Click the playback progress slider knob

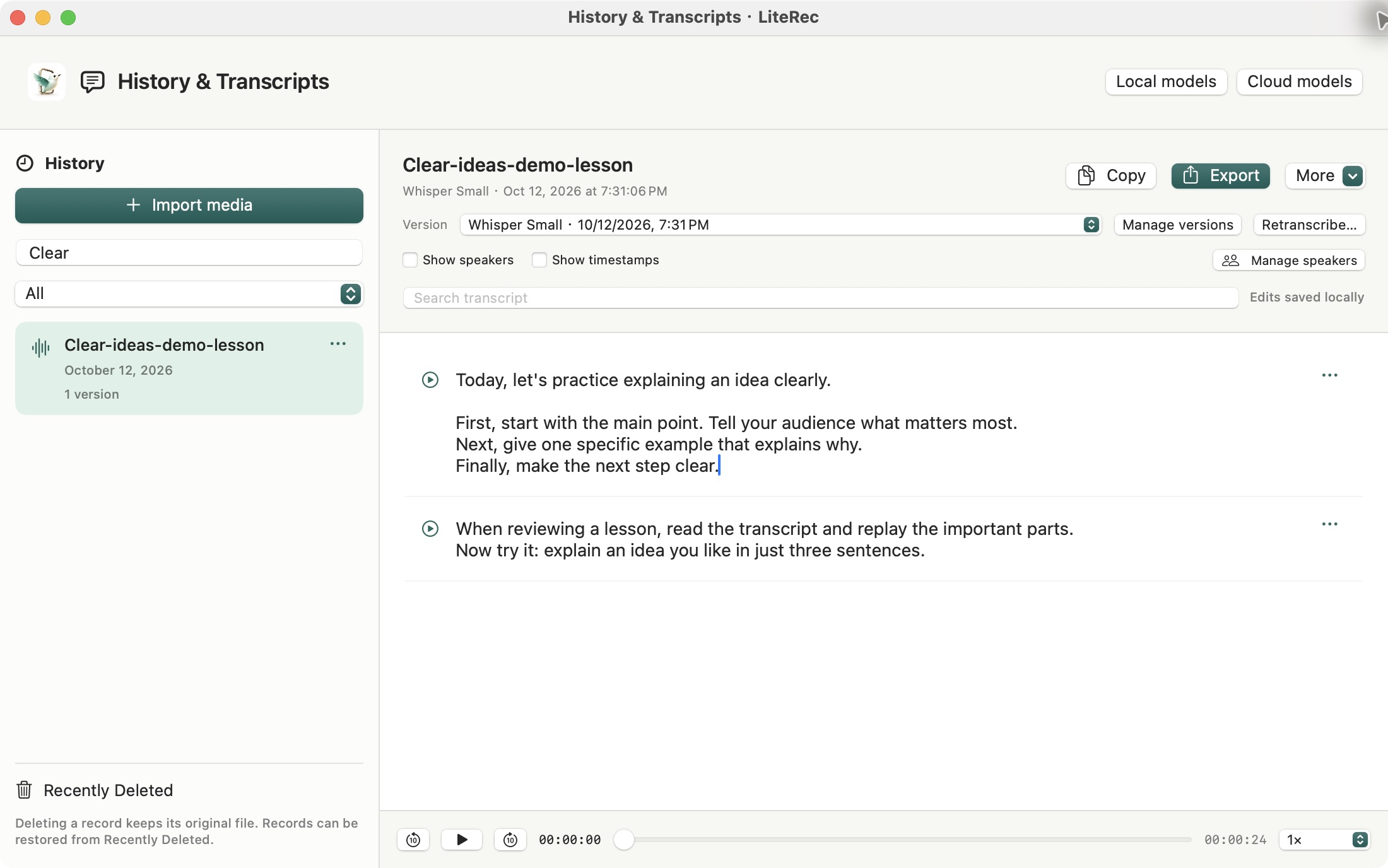click(x=624, y=840)
